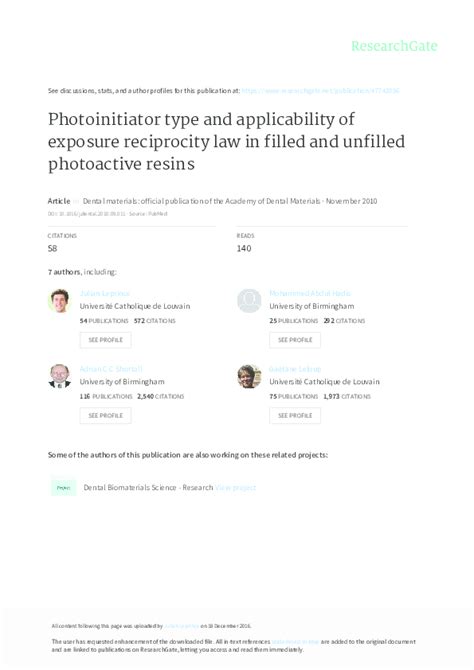Viewport: 474px width, 670px height.
Task: See profile of the author with 116 publications
Action: point(105,416)
